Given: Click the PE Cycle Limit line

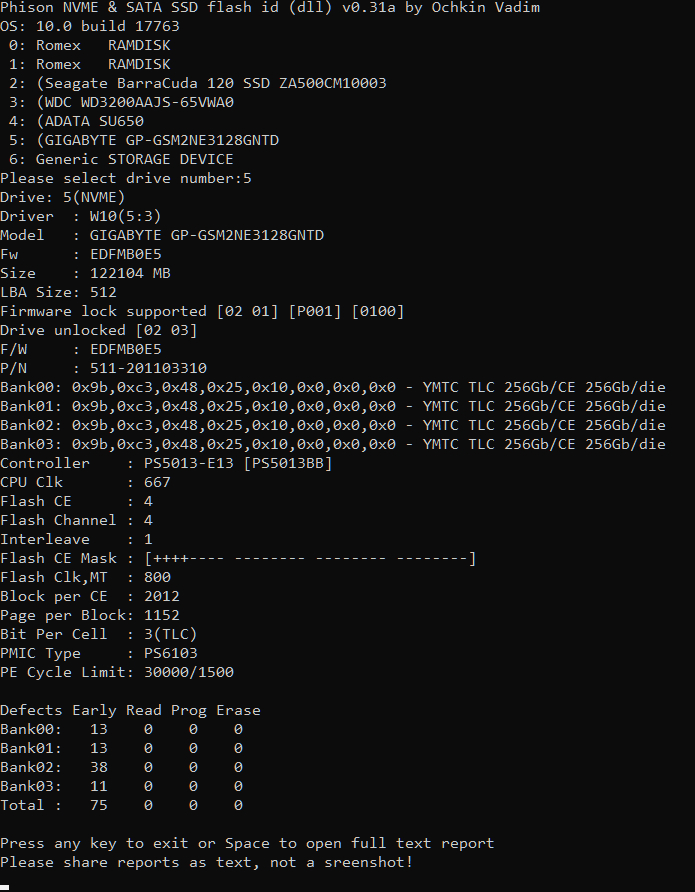Looking at the screenshot, I should point(117,672).
